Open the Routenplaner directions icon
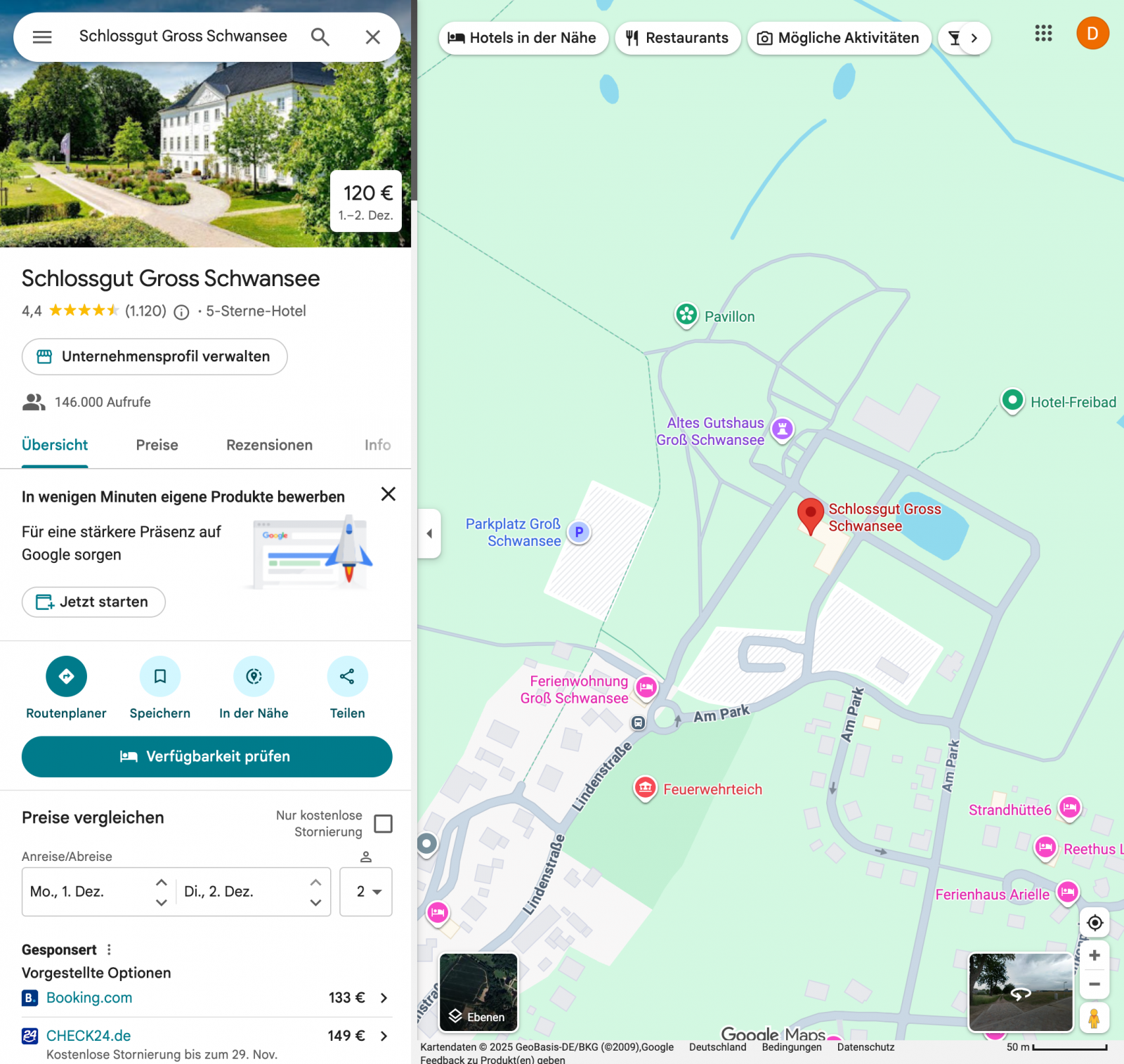This screenshot has height=1064, width=1124. (x=66, y=676)
